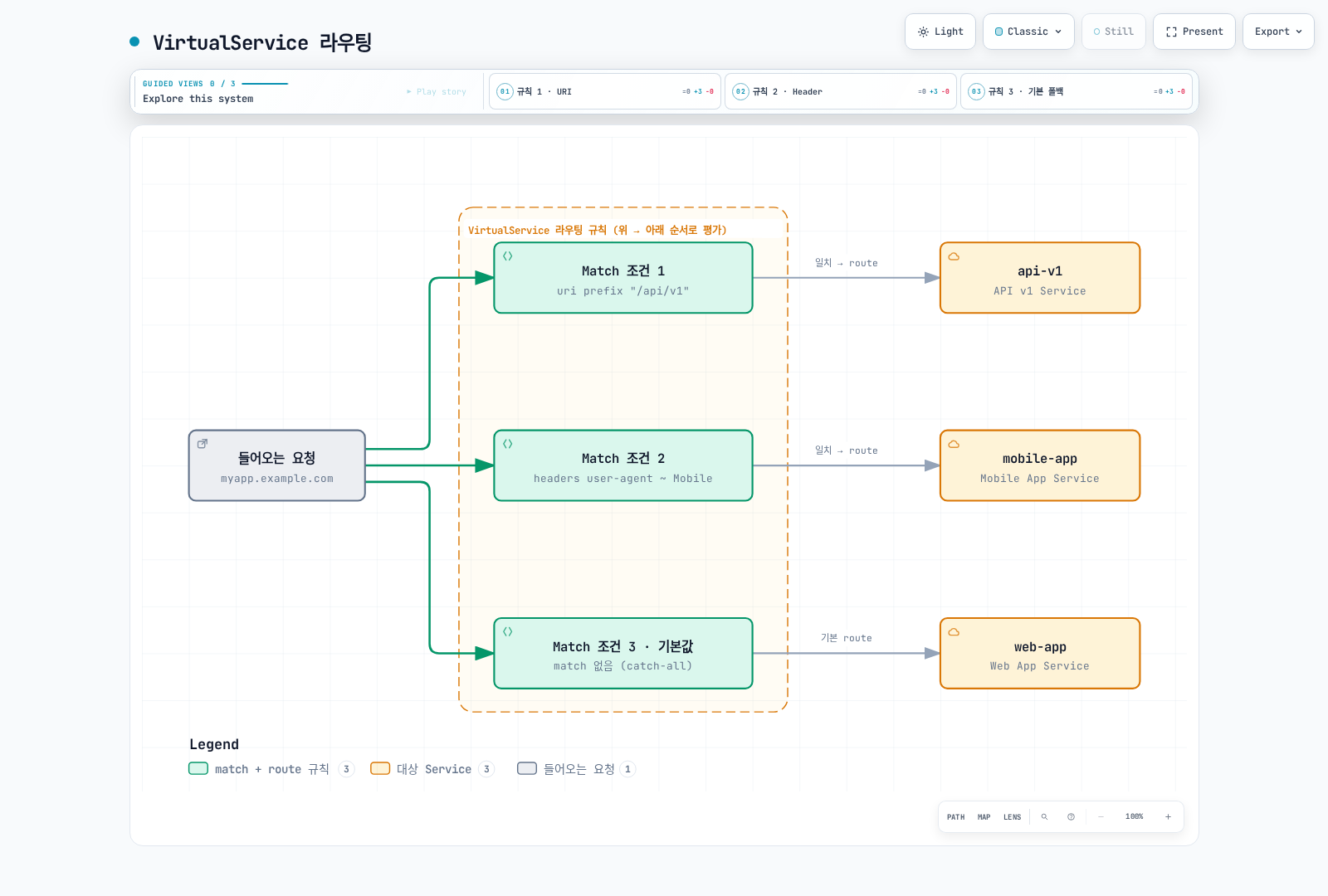Screen dimensions: 1328x896
Task: Click the cloud icon on api-v1
Action: (x=954, y=256)
